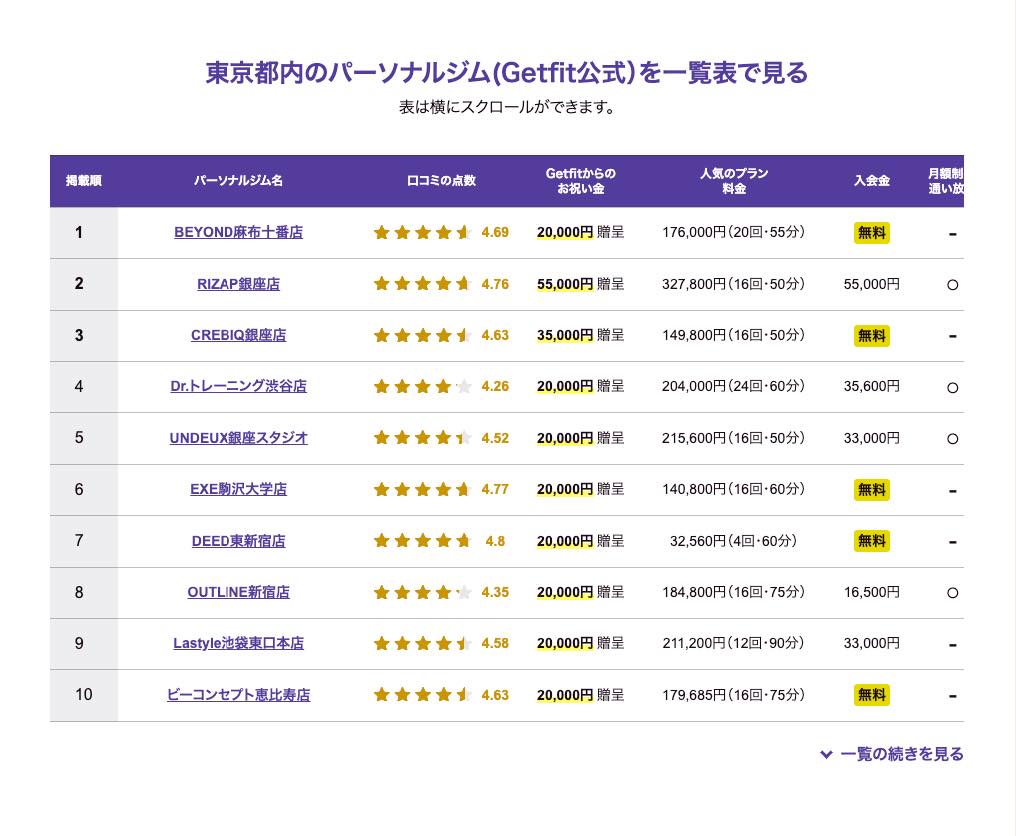Click the 33,000円 fee in UNDEUX銀座スタジオ row

point(872,438)
